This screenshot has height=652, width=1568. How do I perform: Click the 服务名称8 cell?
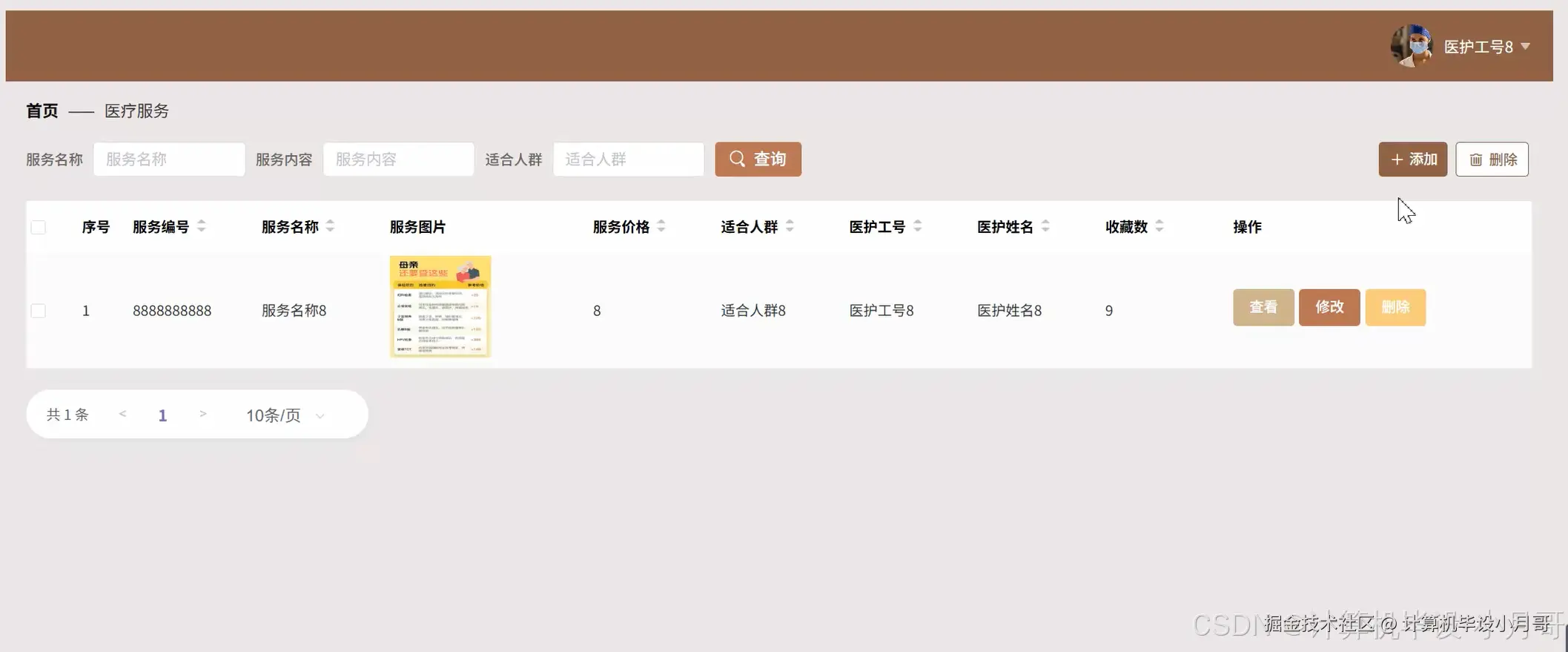(294, 311)
